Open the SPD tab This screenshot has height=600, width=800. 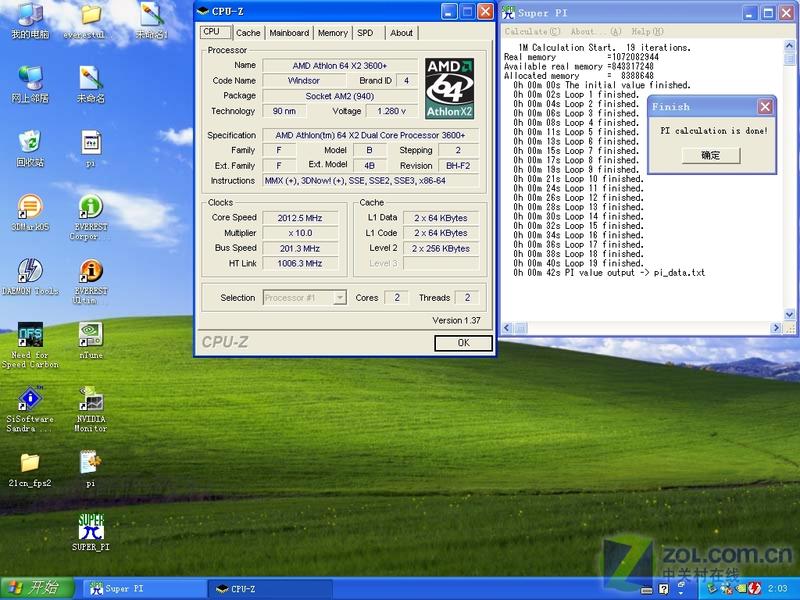(365, 33)
